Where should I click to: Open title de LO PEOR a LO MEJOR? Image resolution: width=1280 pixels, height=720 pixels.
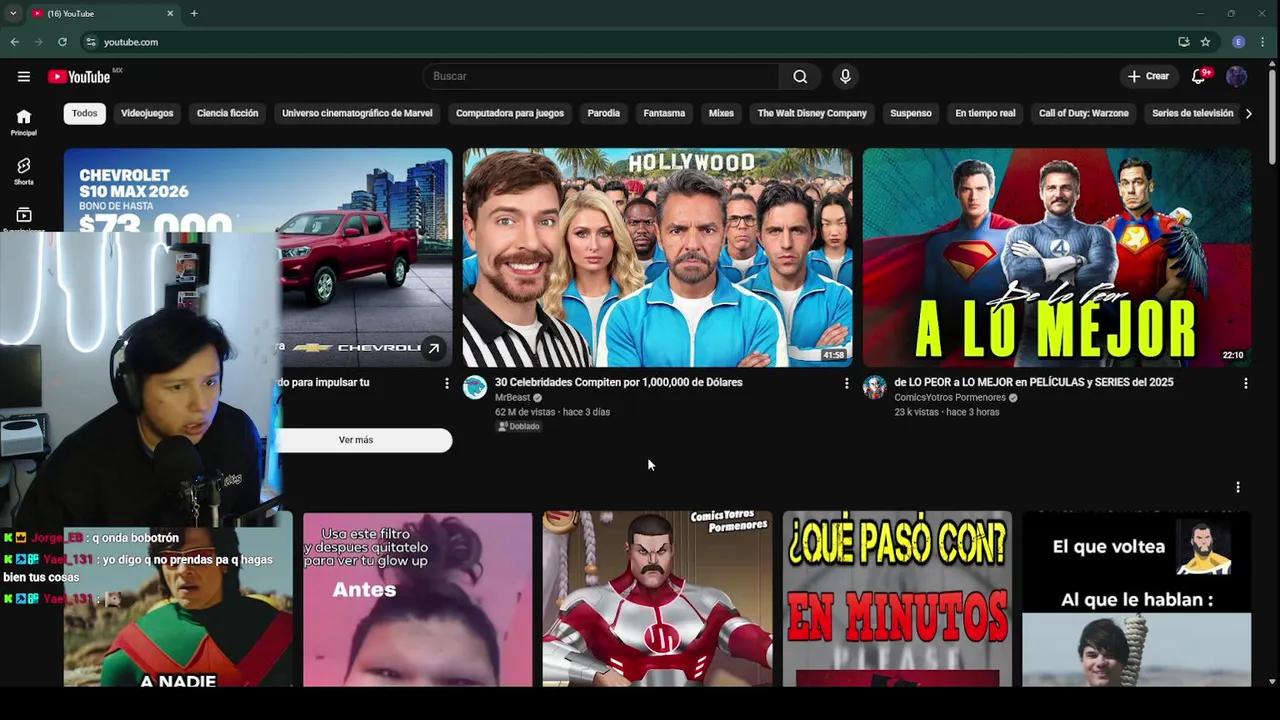click(x=1034, y=382)
